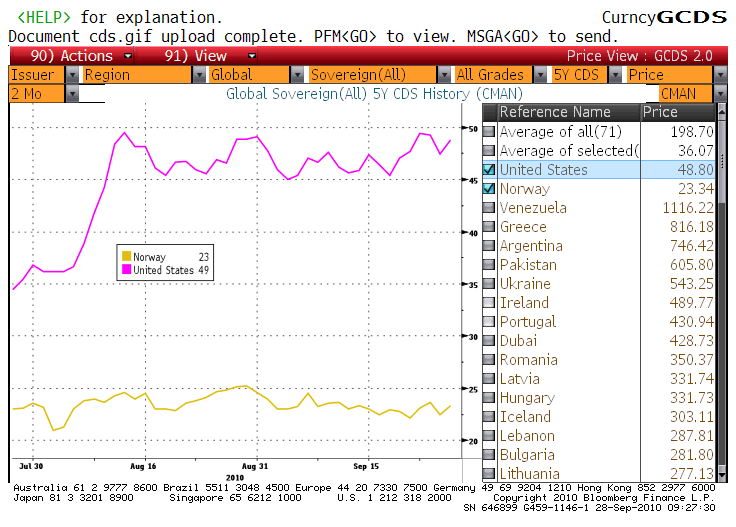
Task: Check the Hungary checkbox
Action: click(489, 397)
